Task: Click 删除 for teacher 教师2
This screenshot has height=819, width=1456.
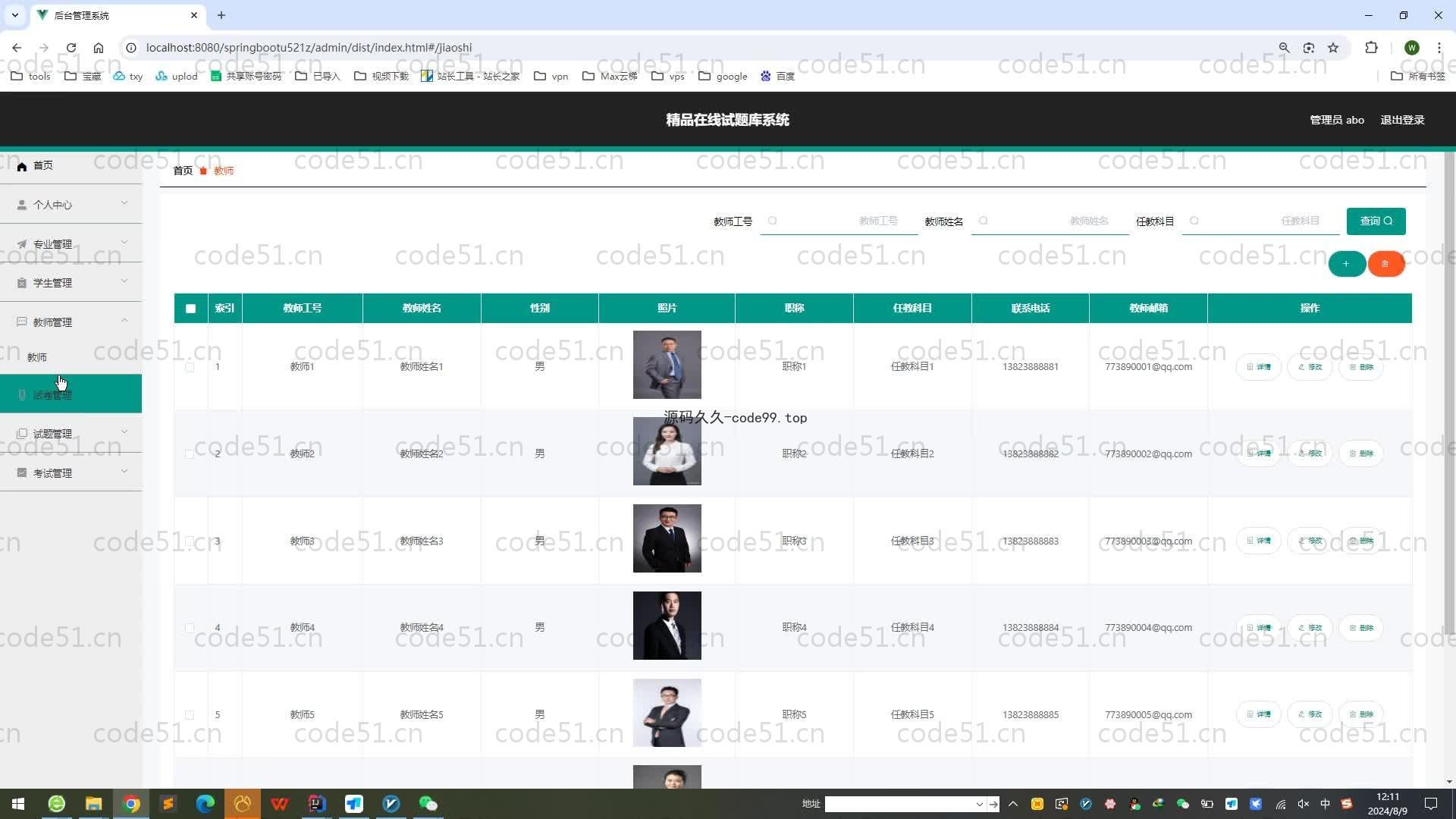Action: coord(1361,453)
